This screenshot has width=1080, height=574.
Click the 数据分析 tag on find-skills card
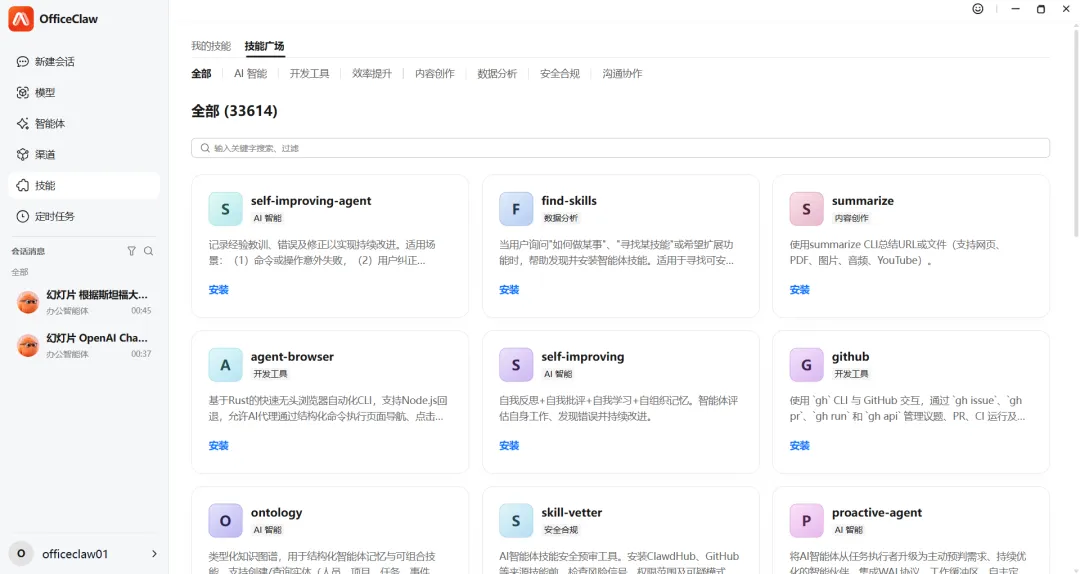point(561,218)
